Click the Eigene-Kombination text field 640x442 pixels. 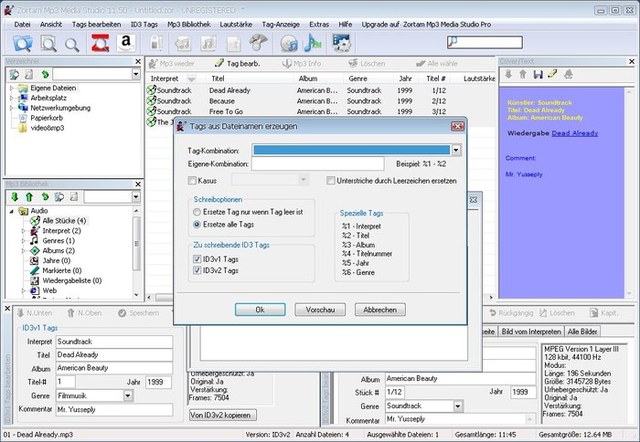(x=317, y=164)
